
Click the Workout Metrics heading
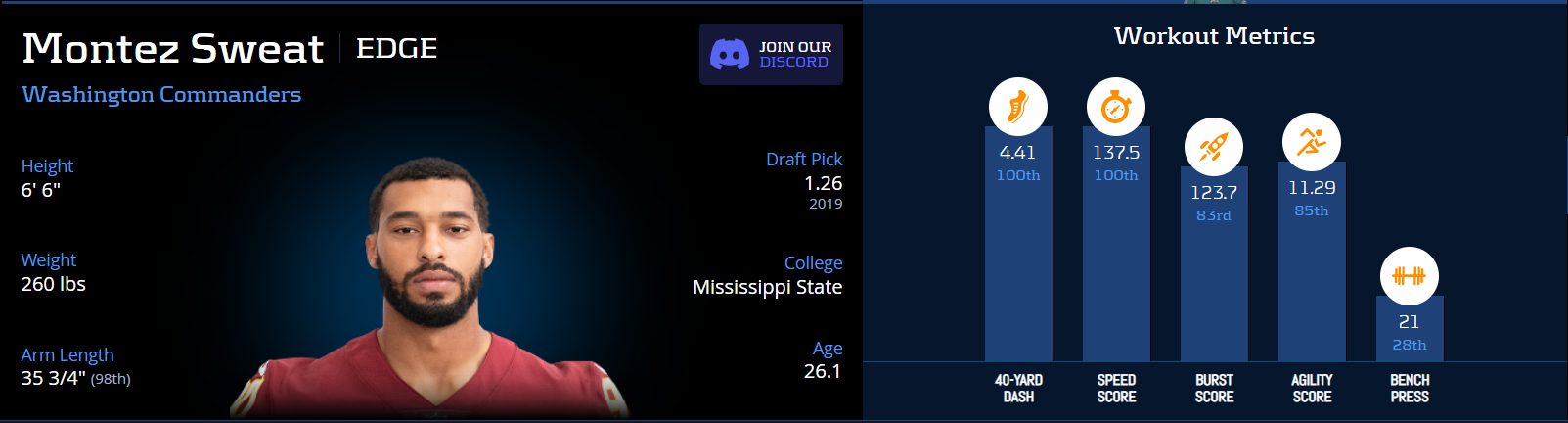point(1214,36)
